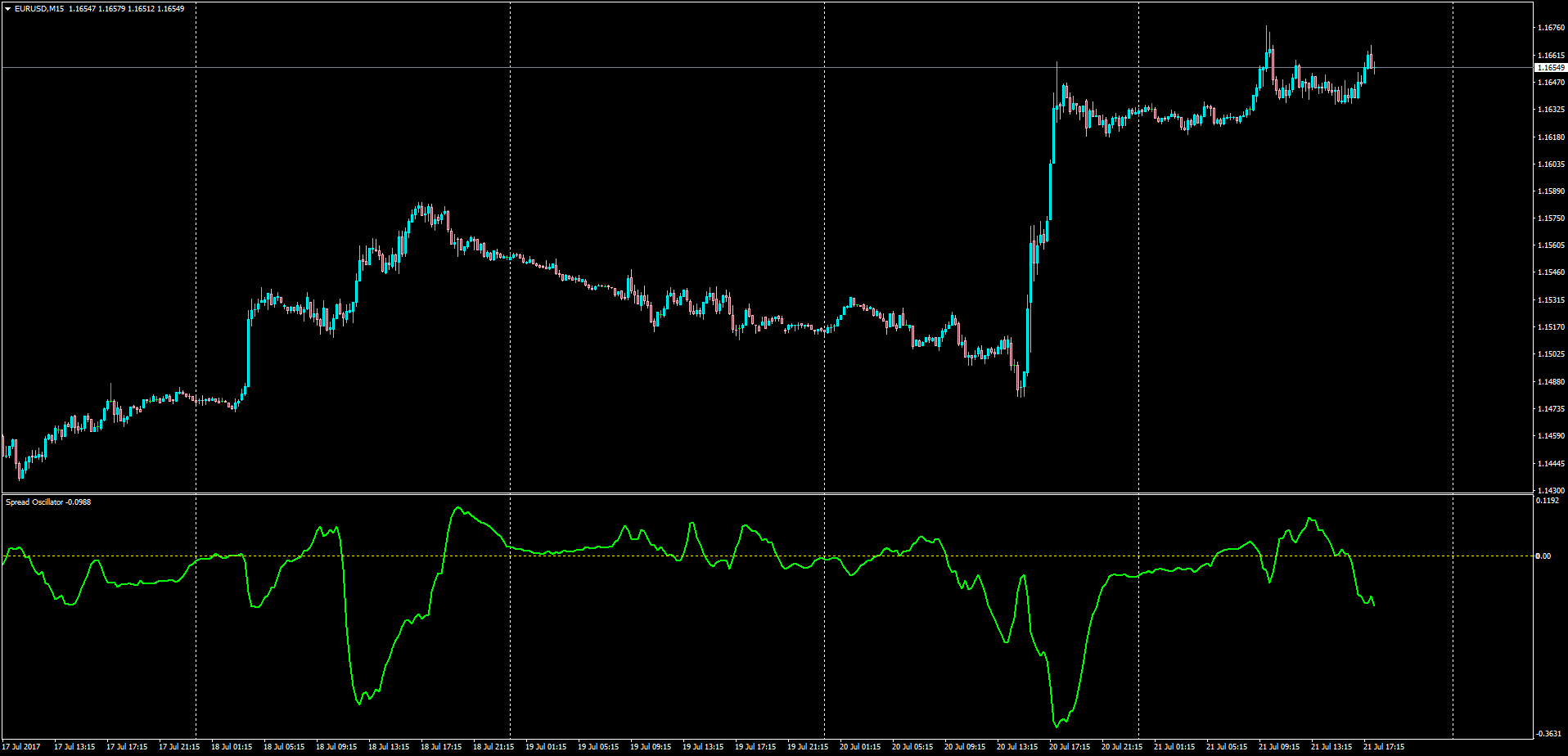The width and height of the screenshot is (1568, 756).
Task: Click the 20 Jul 05:15 time label
Action: [x=912, y=747]
